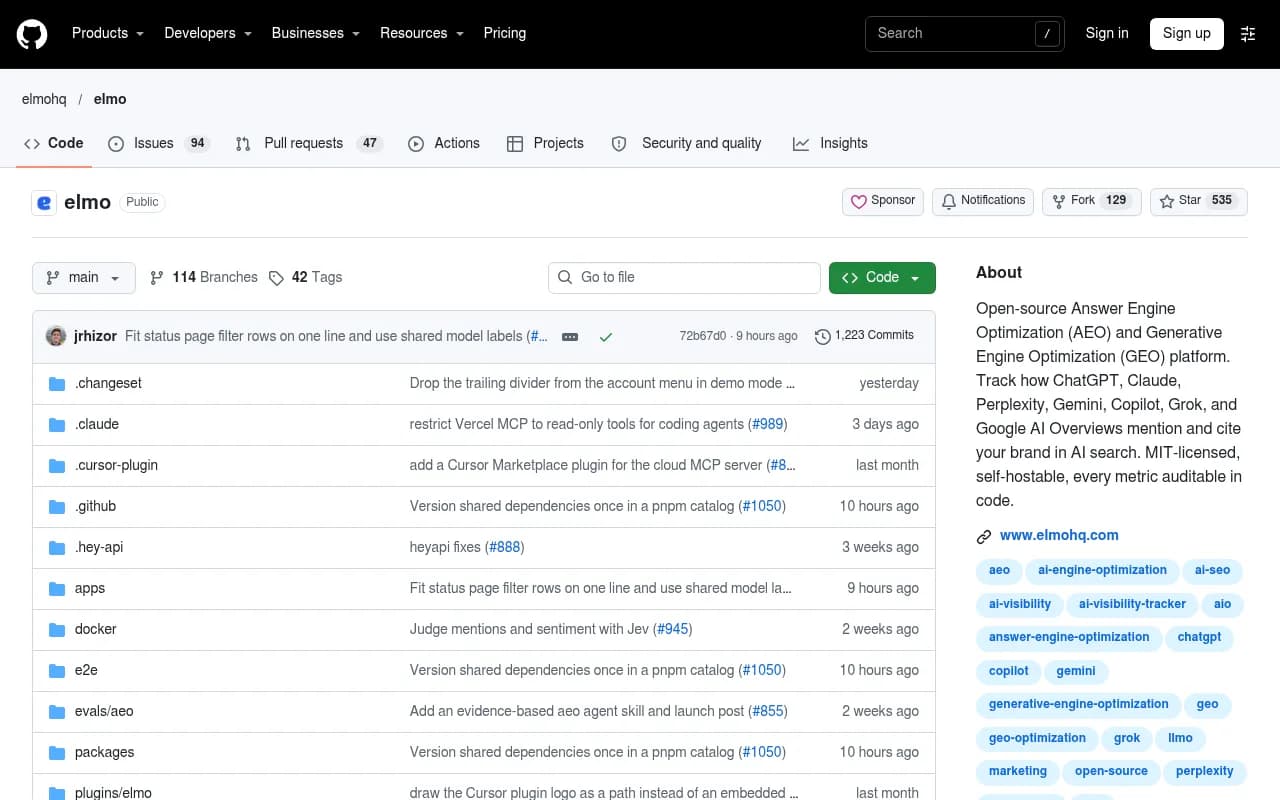Open the evals/aeo folder

(104, 711)
